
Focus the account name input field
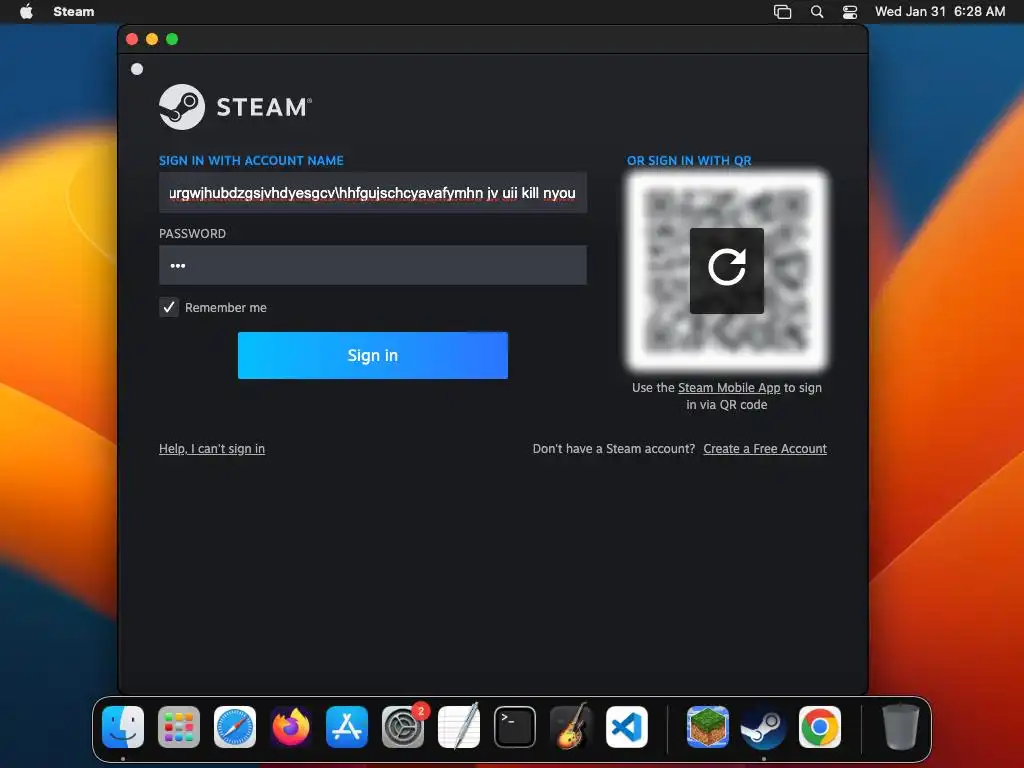click(x=373, y=193)
